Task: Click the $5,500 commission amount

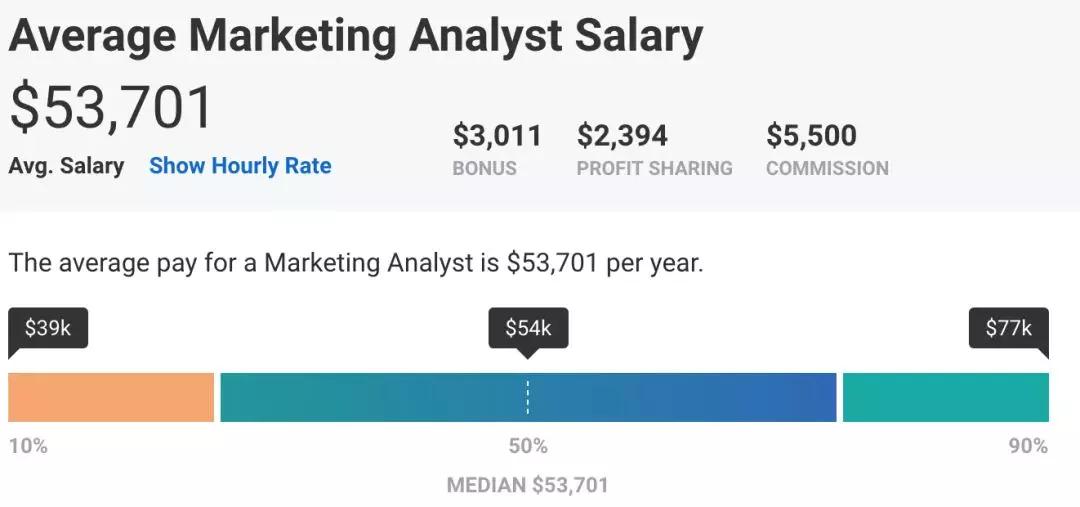Action: [811, 135]
